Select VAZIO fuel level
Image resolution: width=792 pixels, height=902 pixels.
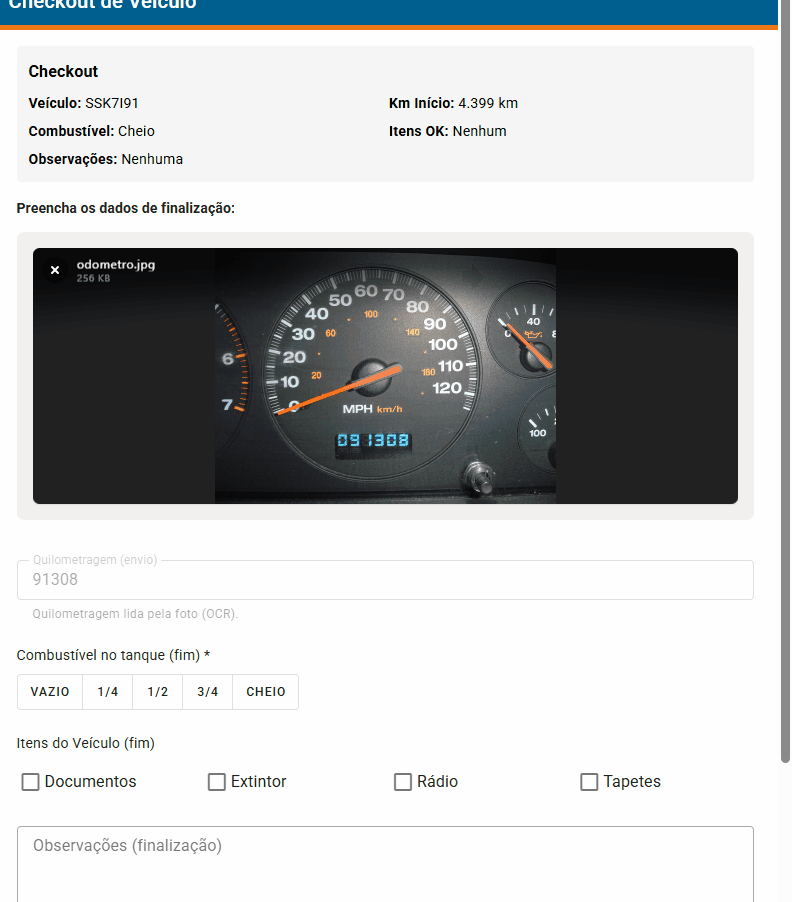pyautogui.click(x=50, y=692)
